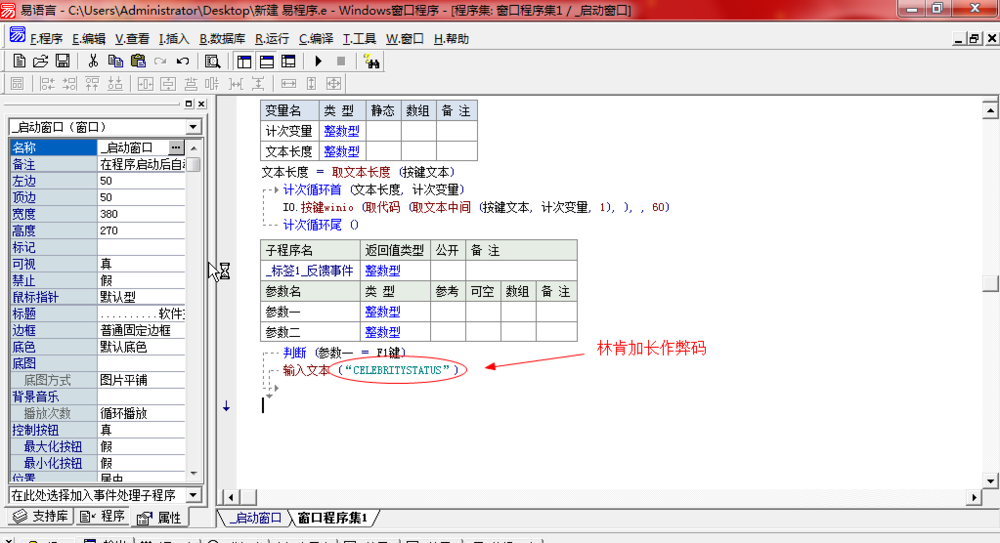Viewport: 1000px width, 543px height.
Task: Select the 鼠标指针 property value 默认型
Action: coord(141,297)
